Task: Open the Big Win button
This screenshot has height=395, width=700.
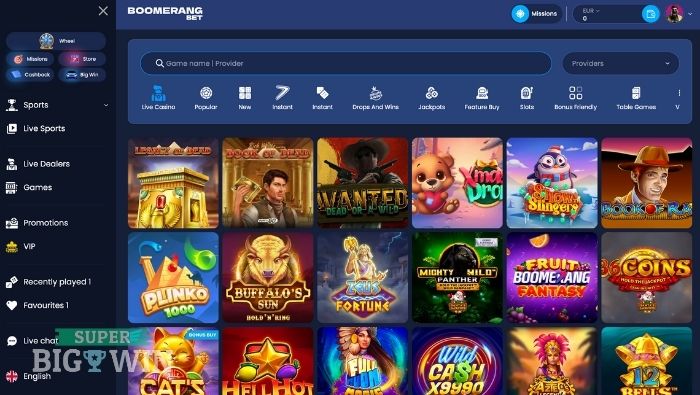Action: 82,75
